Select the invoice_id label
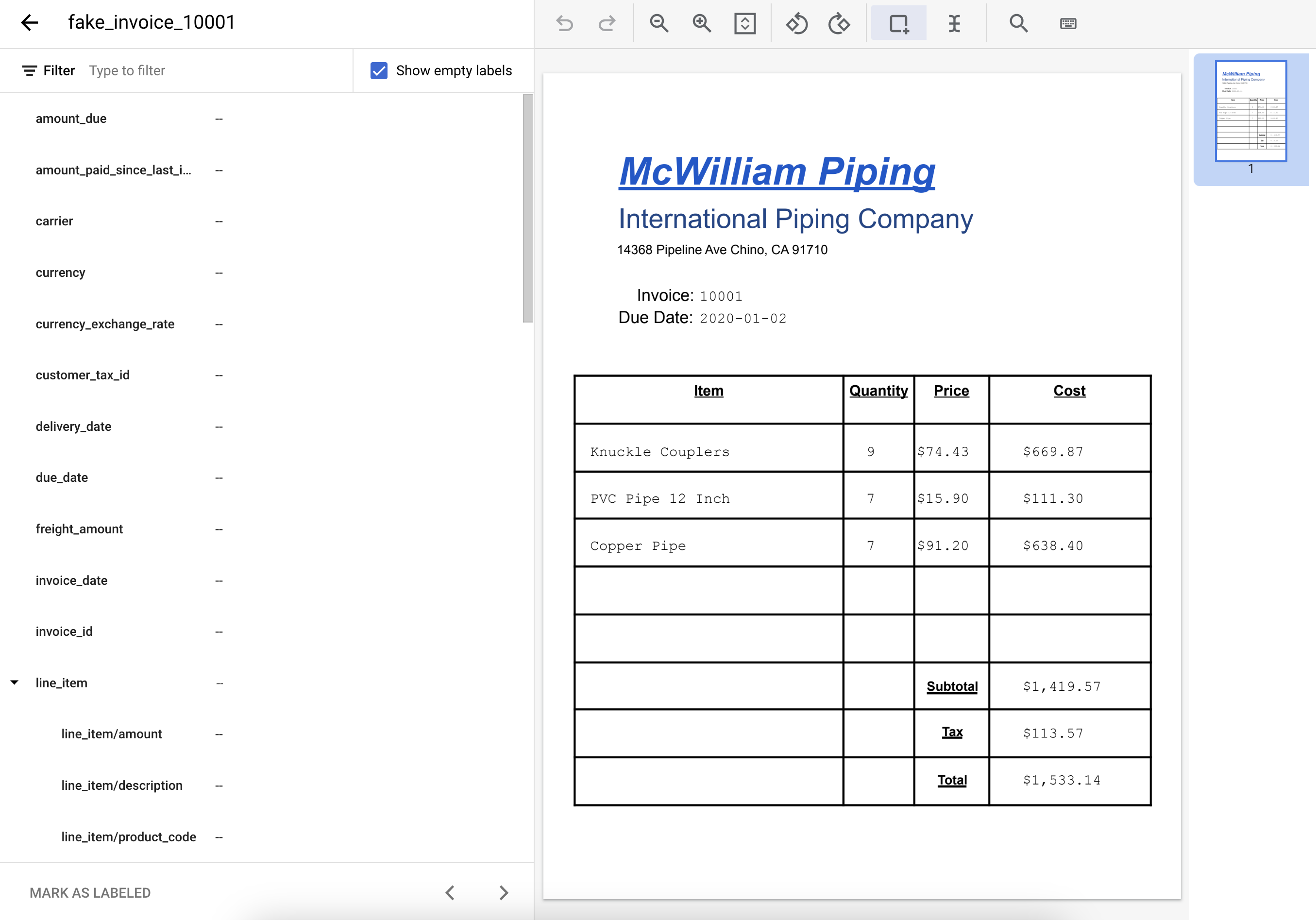Screen dimensions: 1316x920 pyautogui.click(x=64, y=631)
